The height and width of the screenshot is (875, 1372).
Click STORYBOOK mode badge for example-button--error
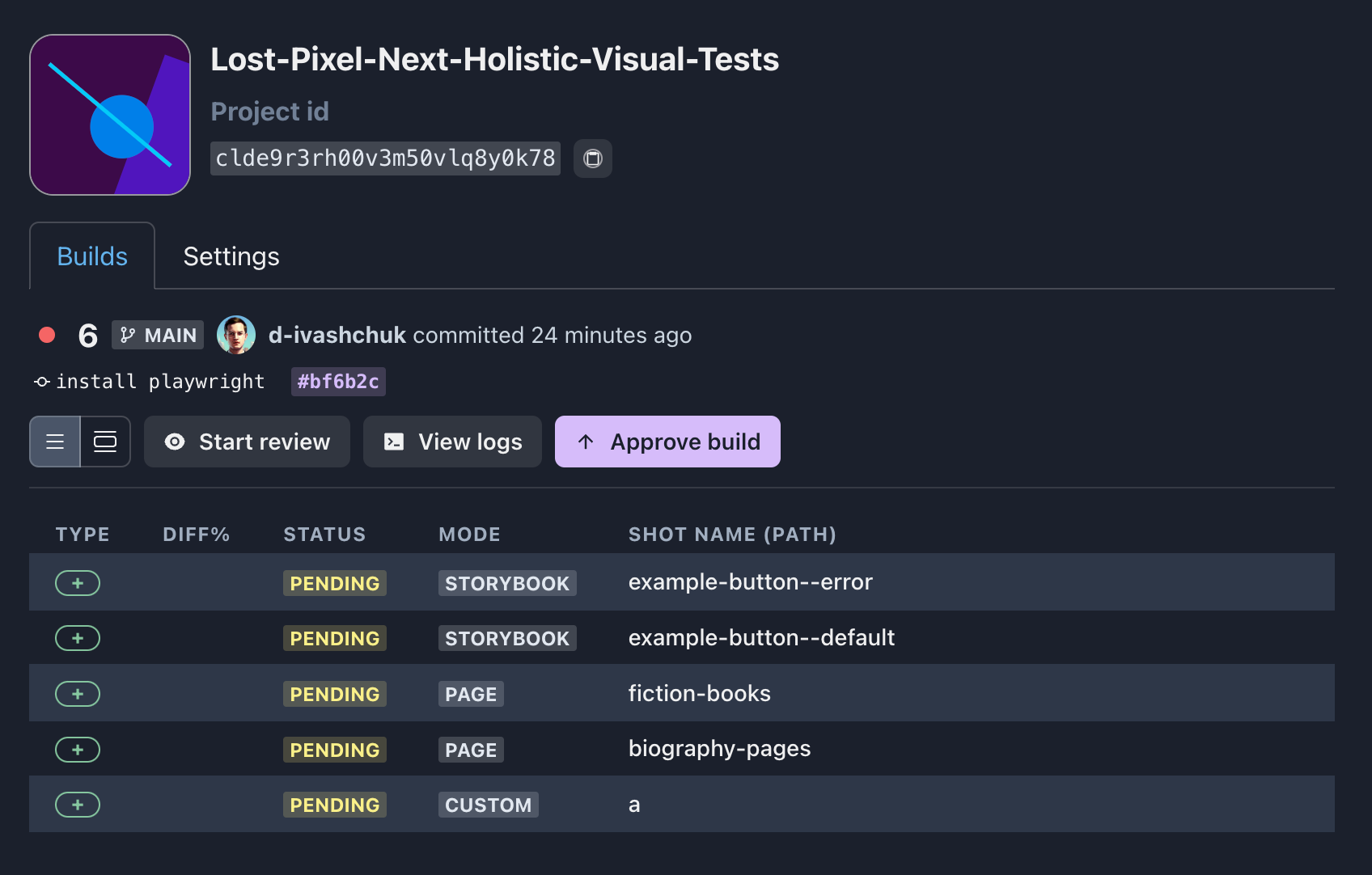(x=507, y=583)
